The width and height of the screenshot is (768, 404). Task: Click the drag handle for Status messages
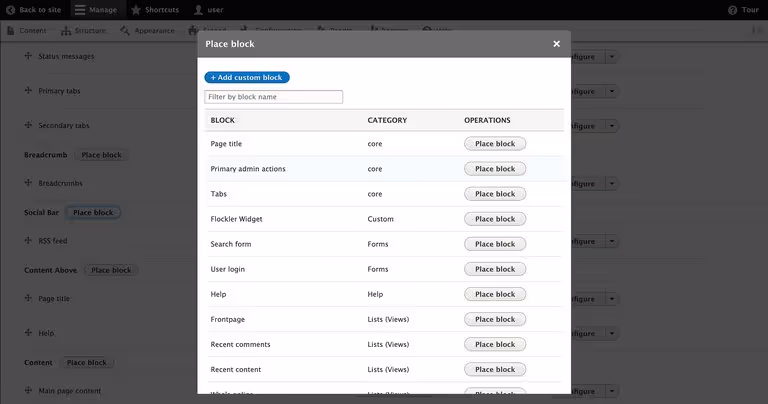coord(28,56)
